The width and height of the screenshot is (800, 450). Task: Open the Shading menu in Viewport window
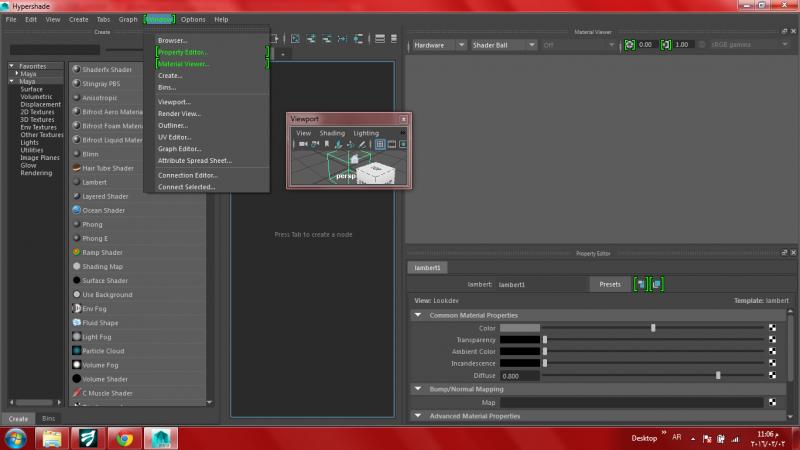pos(332,133)
